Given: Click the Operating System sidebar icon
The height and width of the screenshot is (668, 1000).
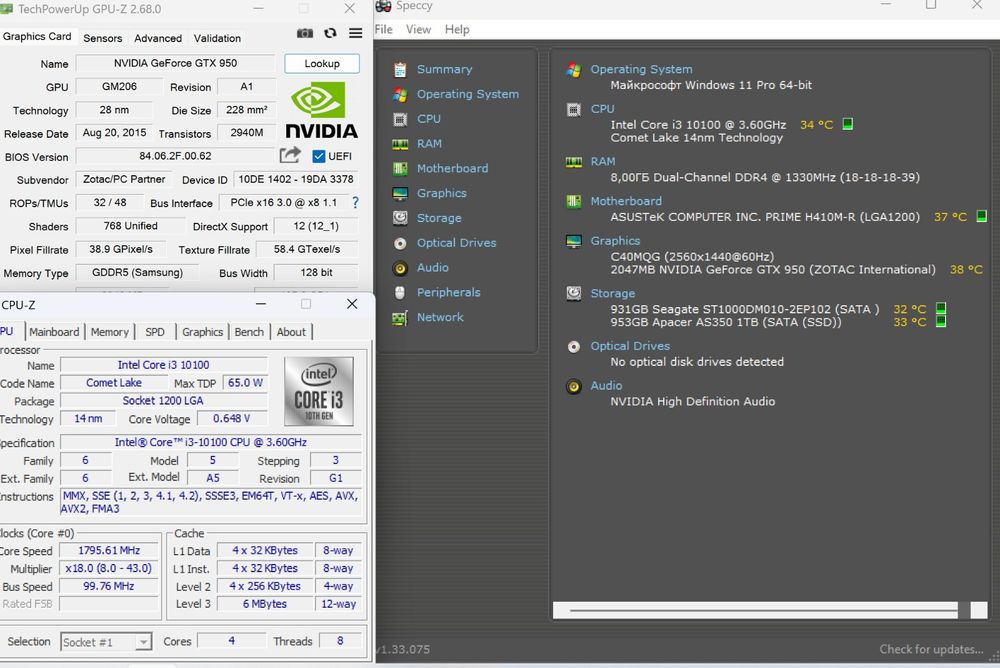Looking at the screenshot, I should pyautogui.click(x=400, y=94).
